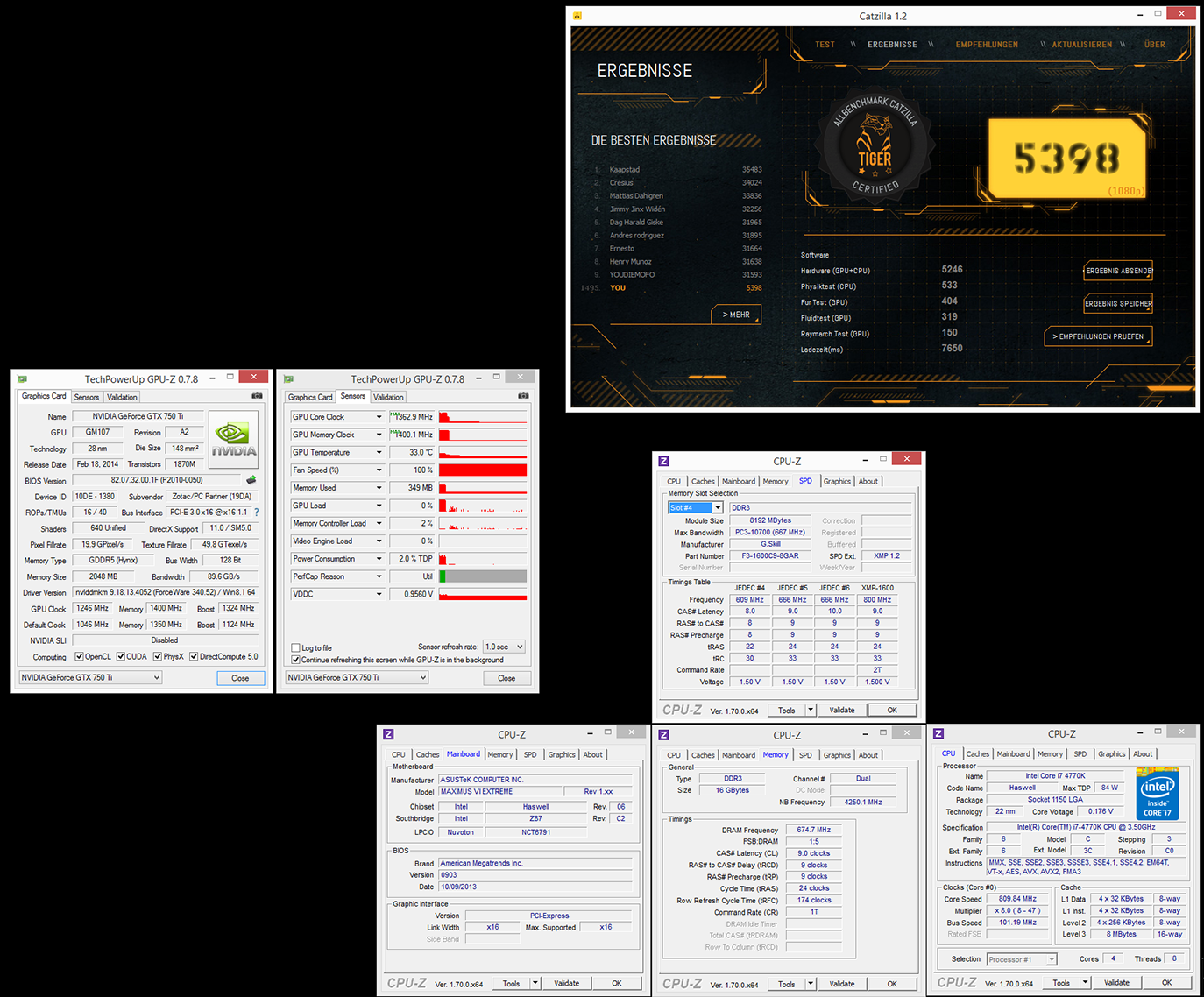Click Tools button in CPU-Z Memory window

[787, 984]
